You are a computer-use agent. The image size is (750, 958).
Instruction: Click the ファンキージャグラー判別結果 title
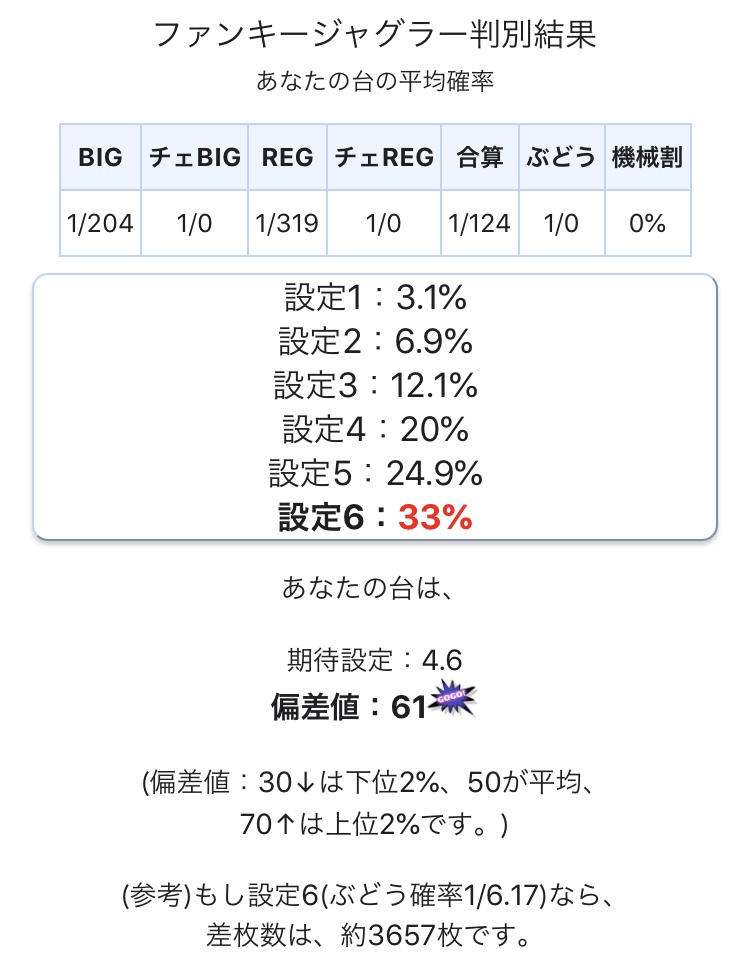click(x=375, y=34)
